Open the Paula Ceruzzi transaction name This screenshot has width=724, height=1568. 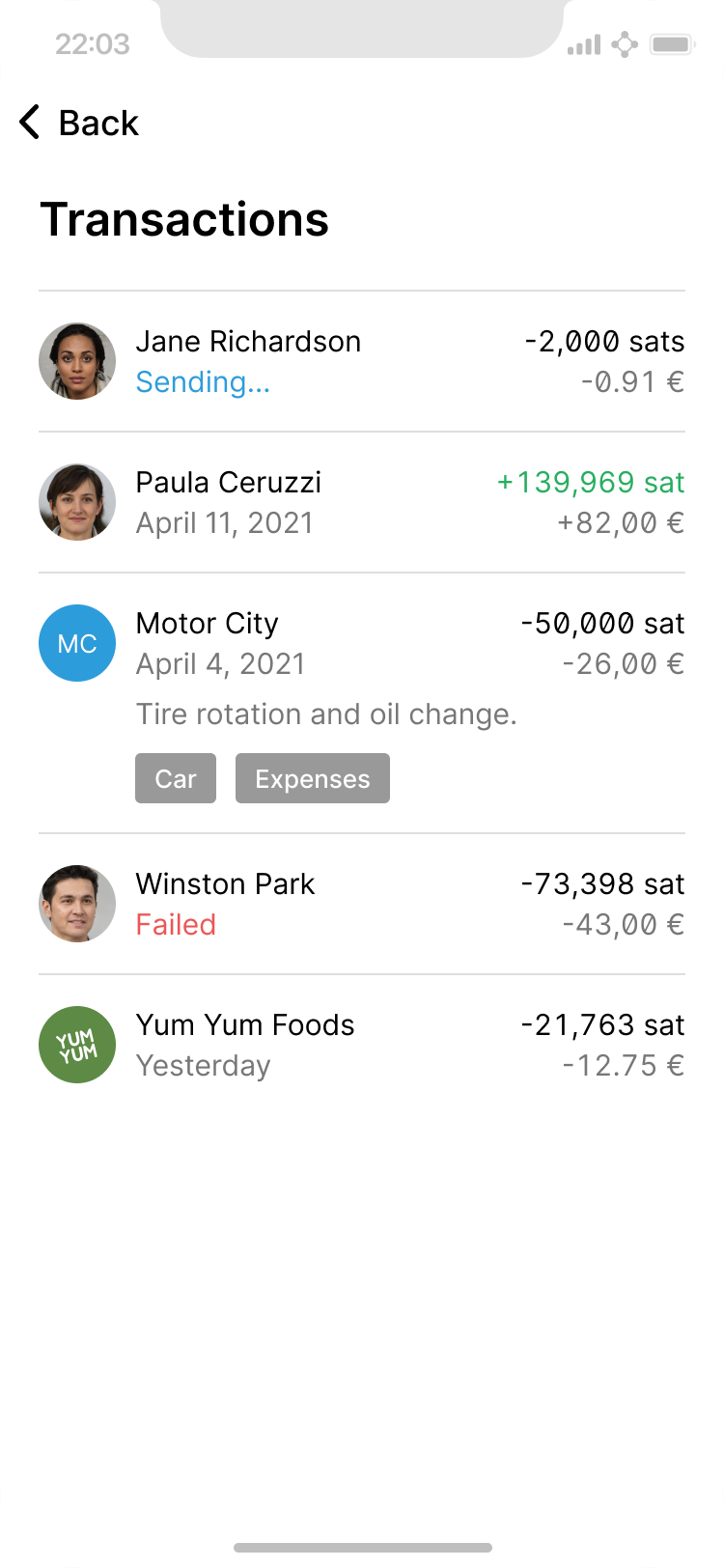click(x=229, y=482)
